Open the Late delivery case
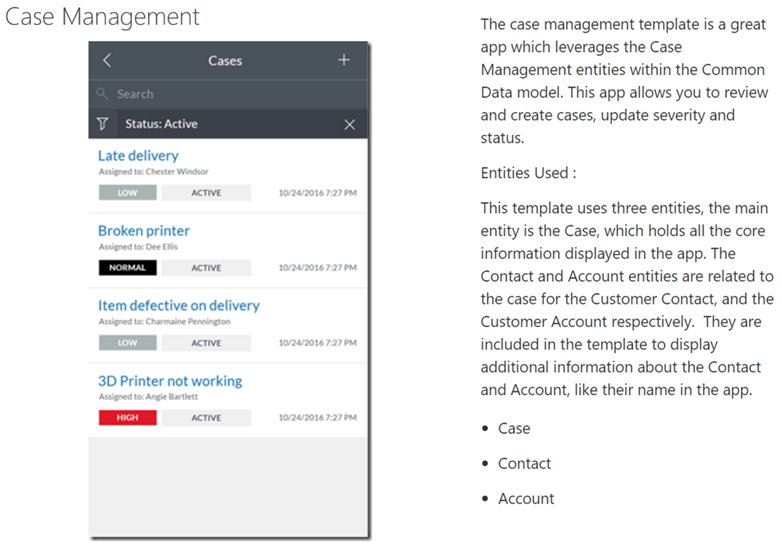The height and width of the screenshot is (546, 782). click(x=138, y=156)
